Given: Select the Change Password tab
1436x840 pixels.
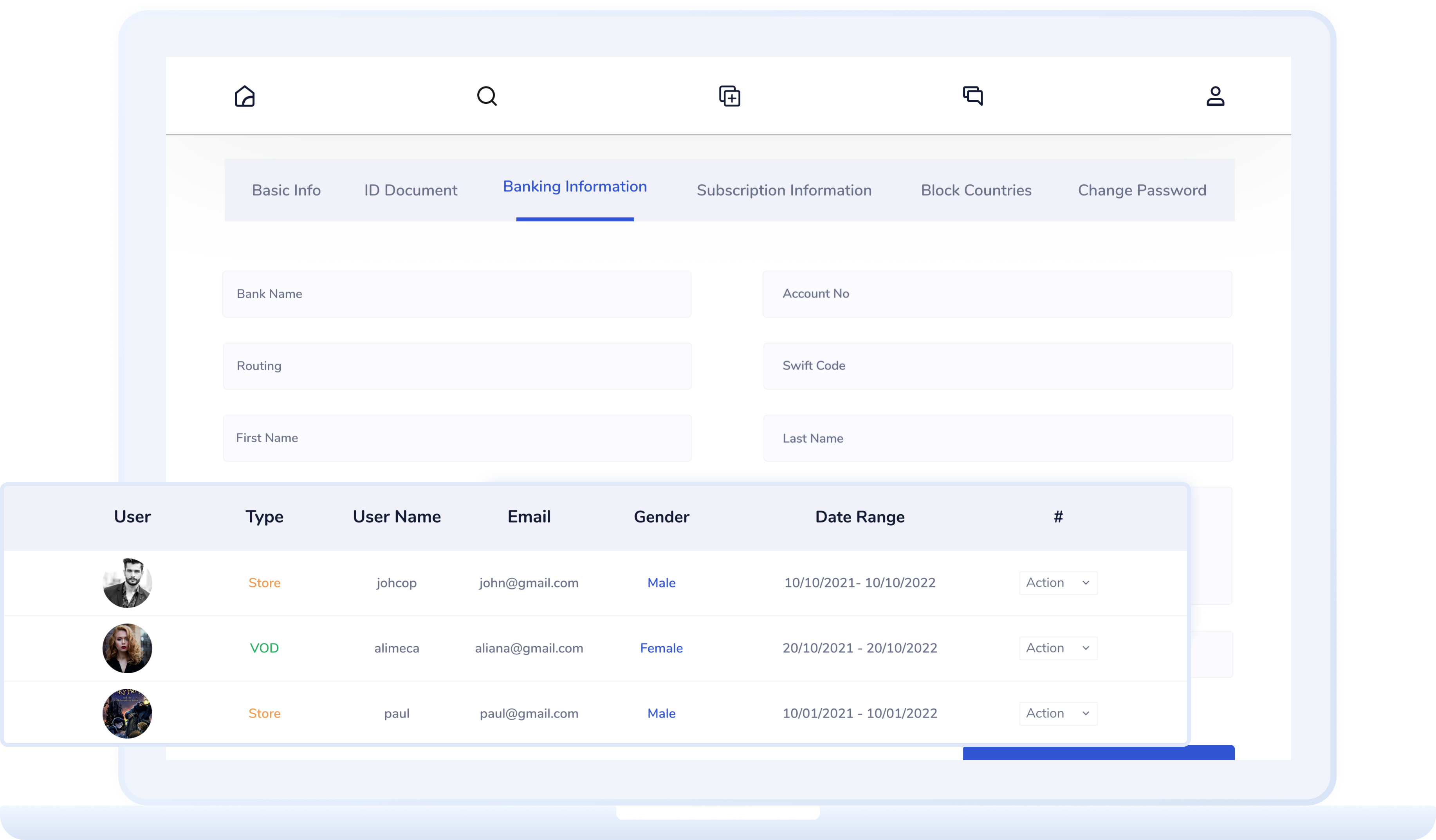Looking at the screenshot, I should point(1141,190).
